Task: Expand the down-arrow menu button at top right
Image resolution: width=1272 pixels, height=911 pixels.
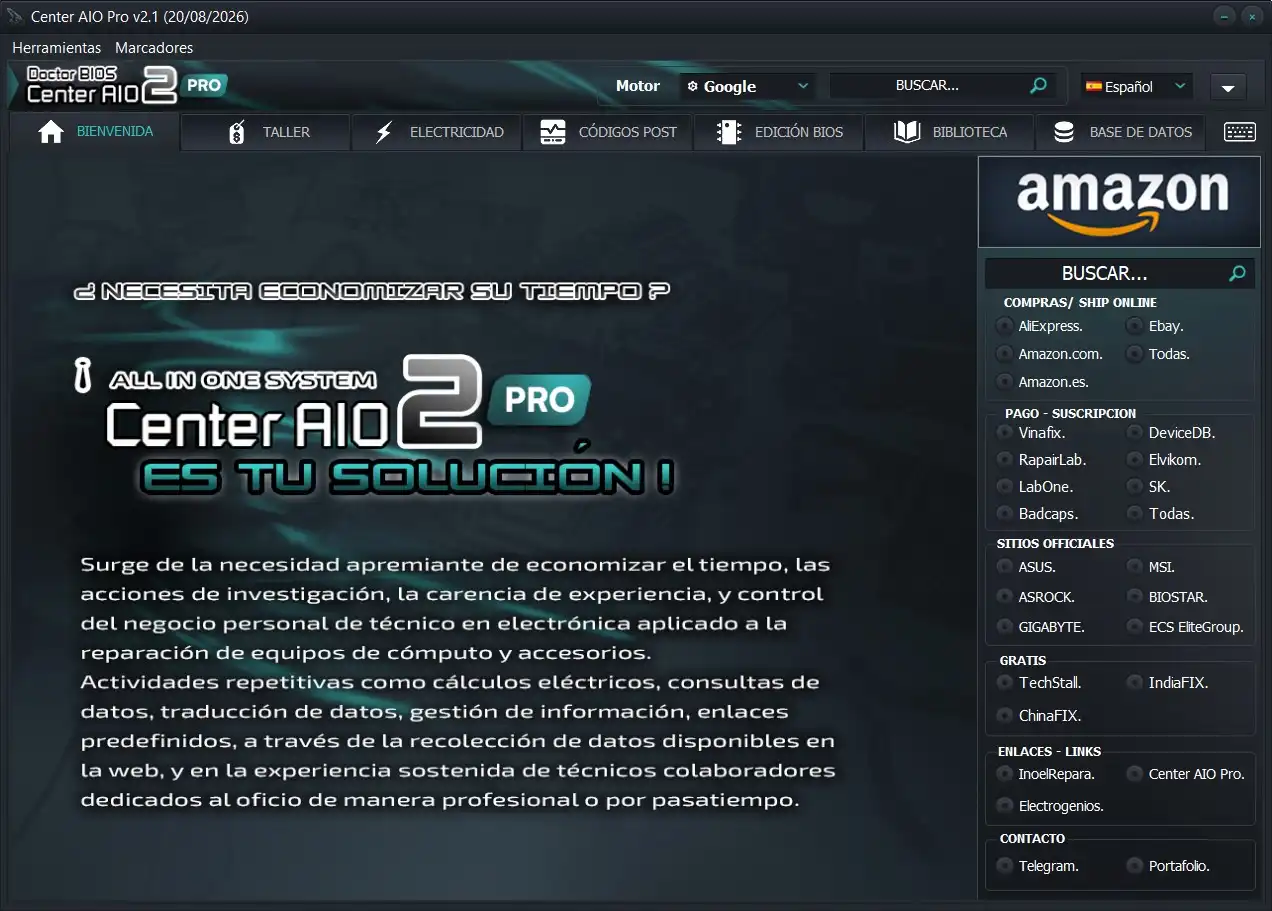Action: (x=1228, y=87)
